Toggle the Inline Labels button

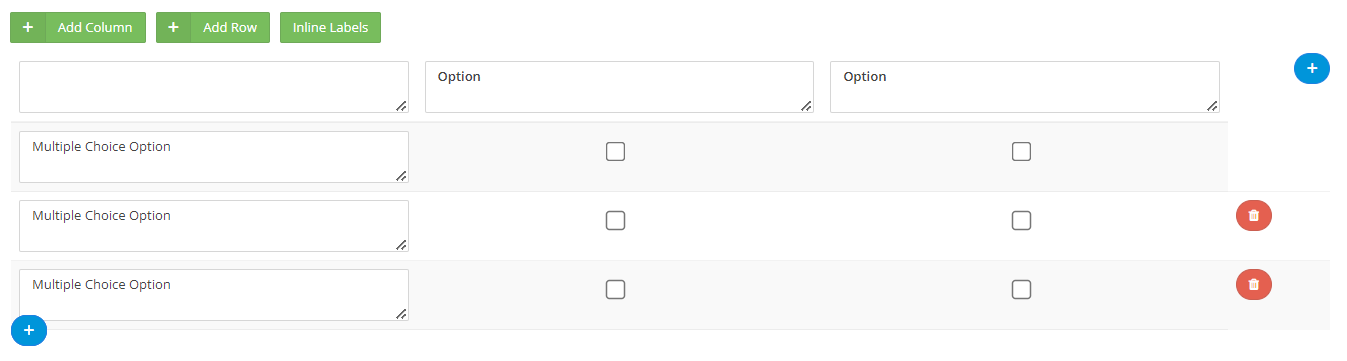click(x=330, y=27)
